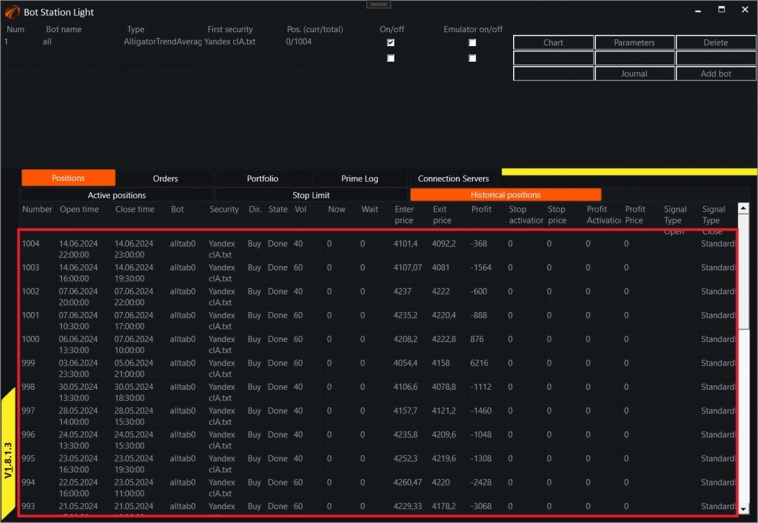Image resolution: width=758 pixels, height=523 pixels.
Task: Switch to the Stop Limit sub-tab
Action: pyautogui.click(x=311, y=195)
